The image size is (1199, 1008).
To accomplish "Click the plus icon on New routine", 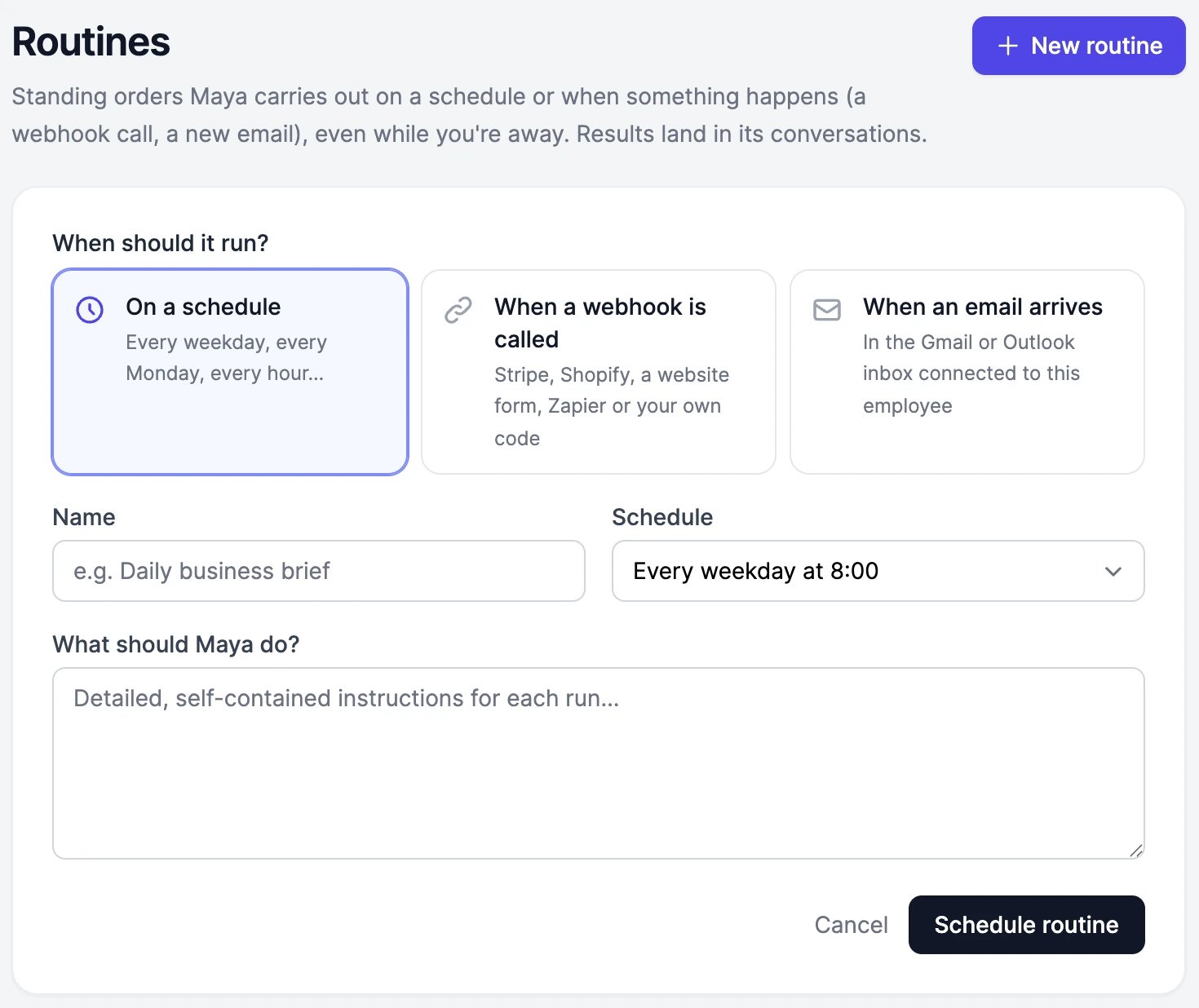I will [x=1008, y=46].
